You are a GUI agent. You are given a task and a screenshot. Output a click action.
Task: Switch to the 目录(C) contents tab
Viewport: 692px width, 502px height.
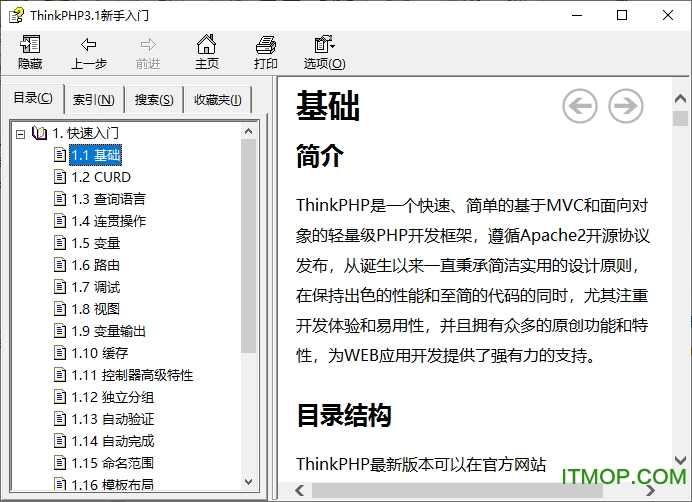[33, 98]
